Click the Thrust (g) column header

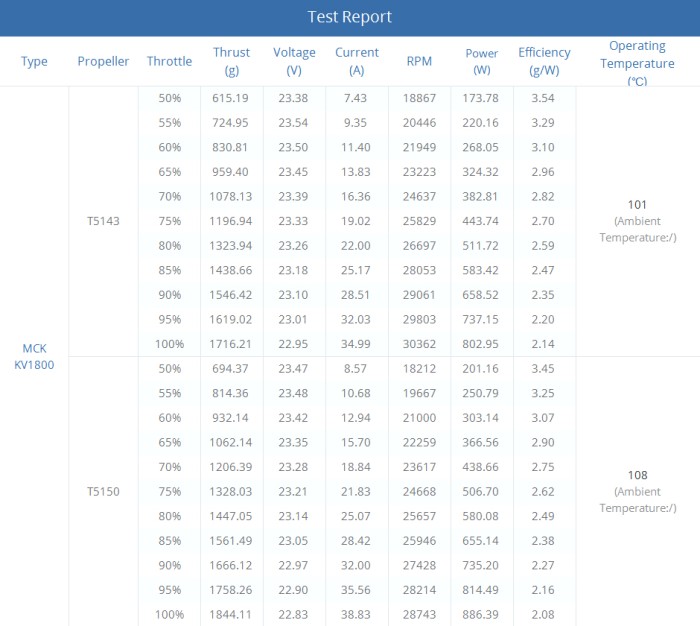click(x=232, y=61)
